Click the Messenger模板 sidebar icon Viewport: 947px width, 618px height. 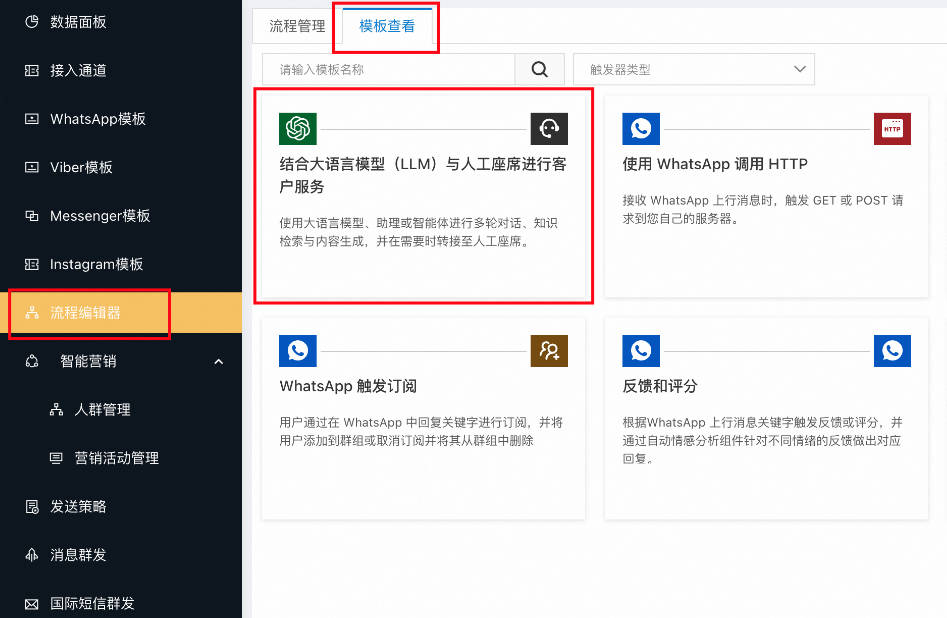(x=31, y=216)
